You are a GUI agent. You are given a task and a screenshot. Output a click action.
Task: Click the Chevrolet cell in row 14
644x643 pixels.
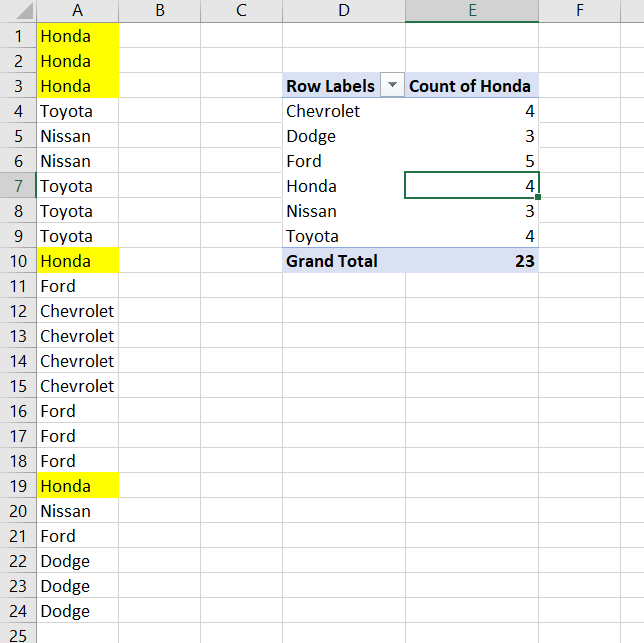(x=78, y=361)
